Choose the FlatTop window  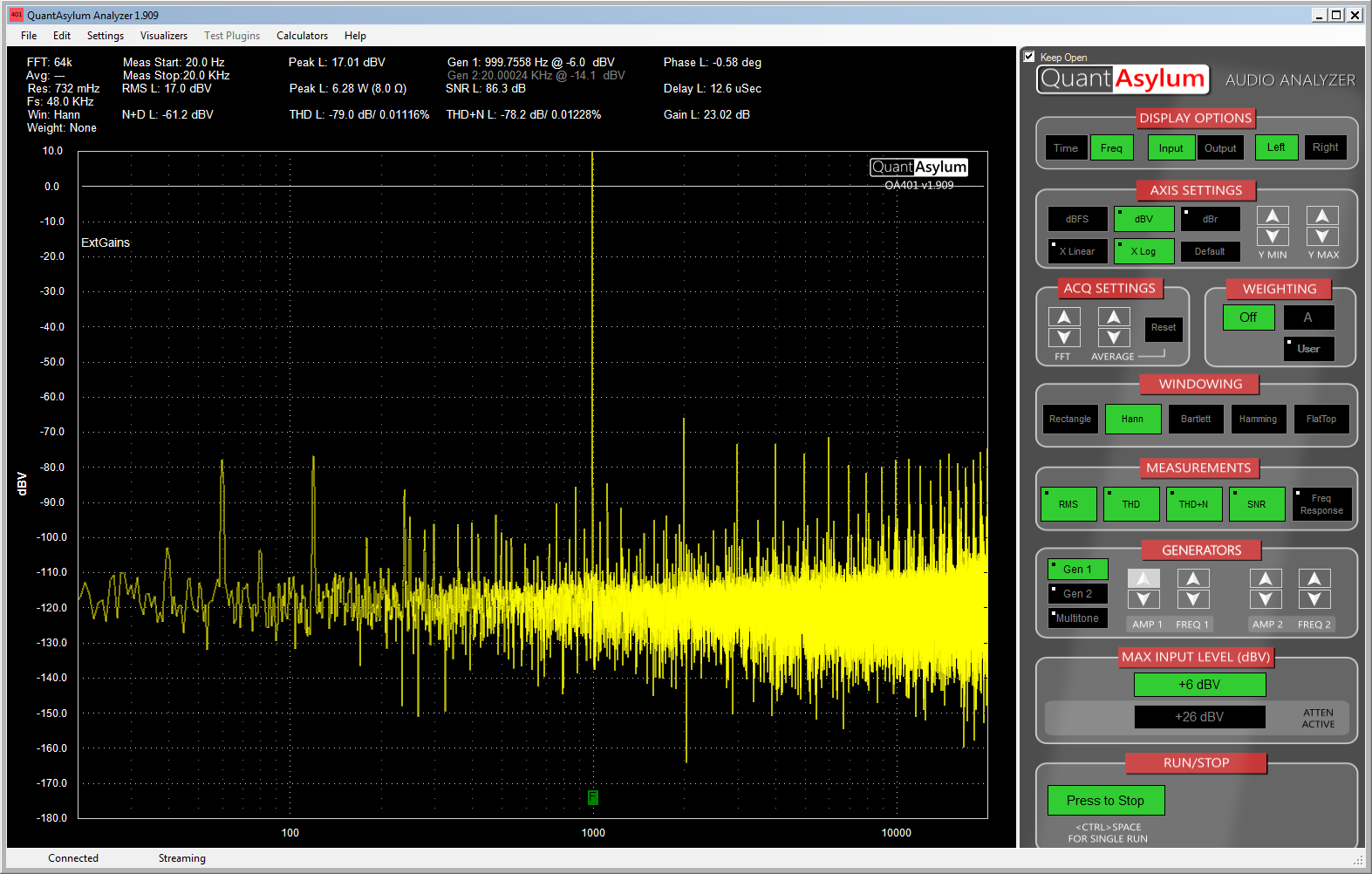point(1321,419)
